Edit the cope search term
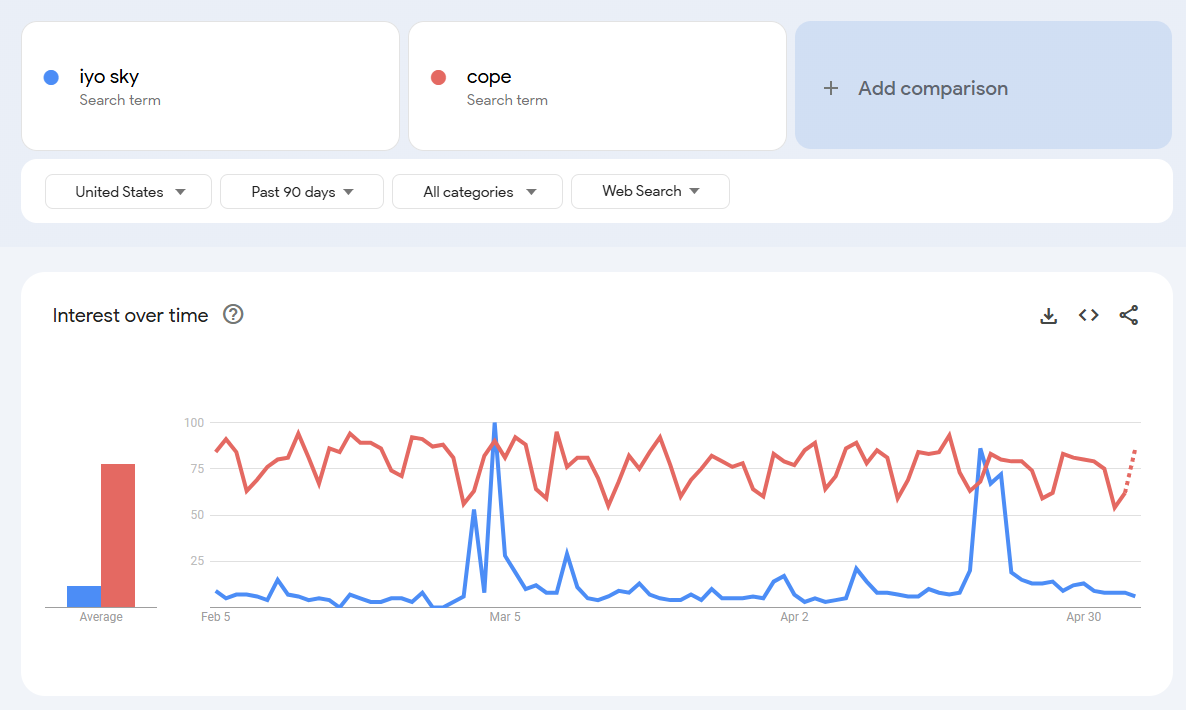The height and width of the screenshot is (710, 1186). [x=489, y=77]
